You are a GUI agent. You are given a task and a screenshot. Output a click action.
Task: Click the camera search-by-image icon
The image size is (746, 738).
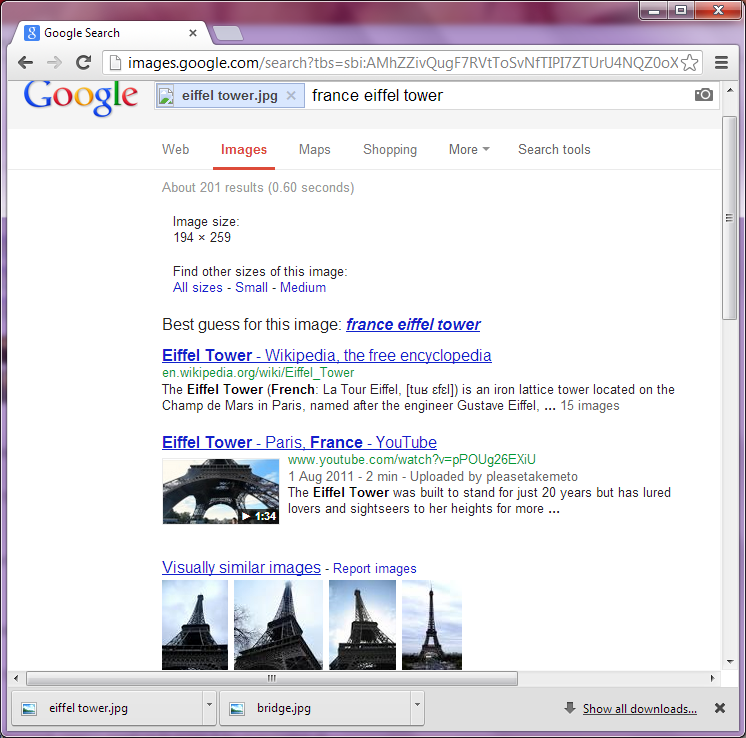tap(704, 95)
